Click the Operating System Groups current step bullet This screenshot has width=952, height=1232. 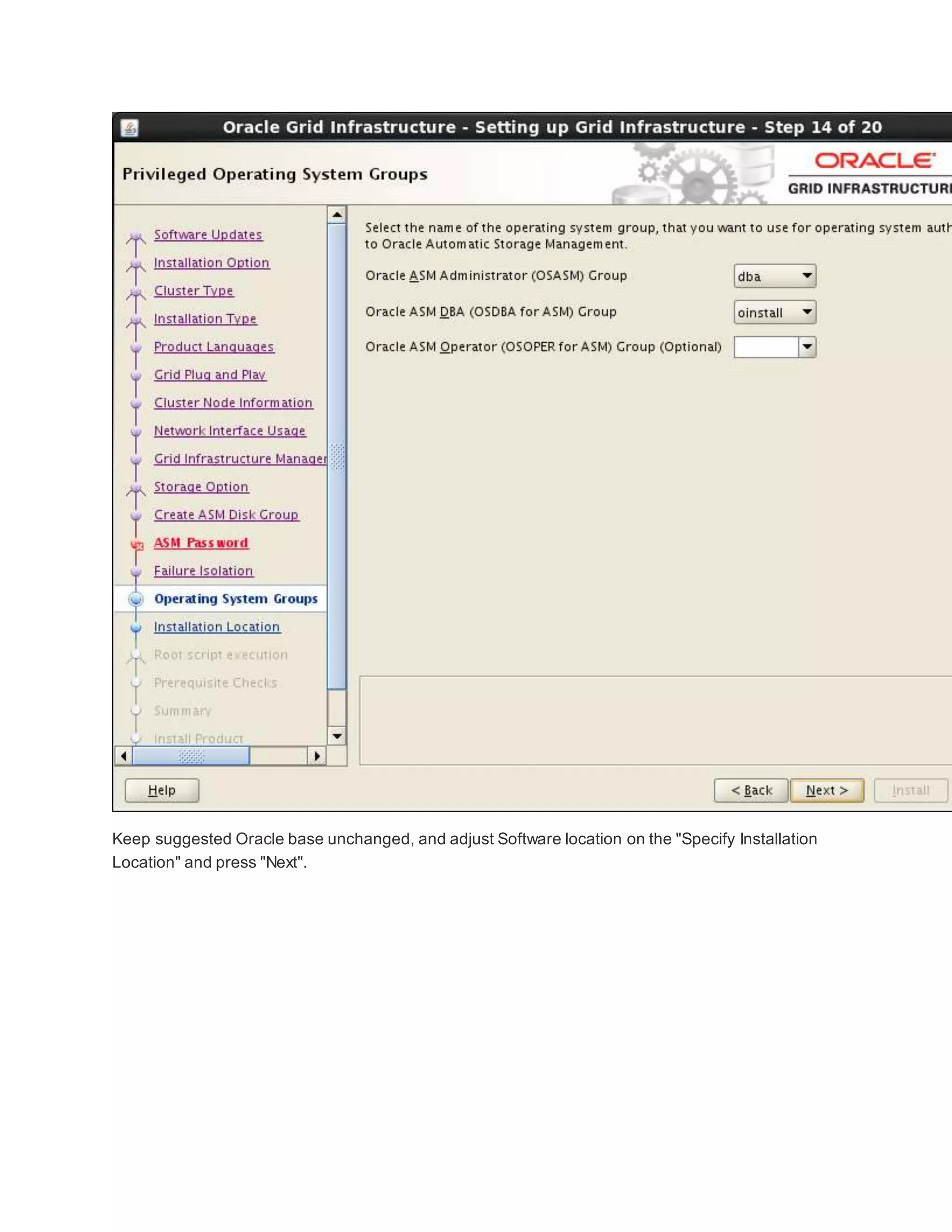pos(136,599)
